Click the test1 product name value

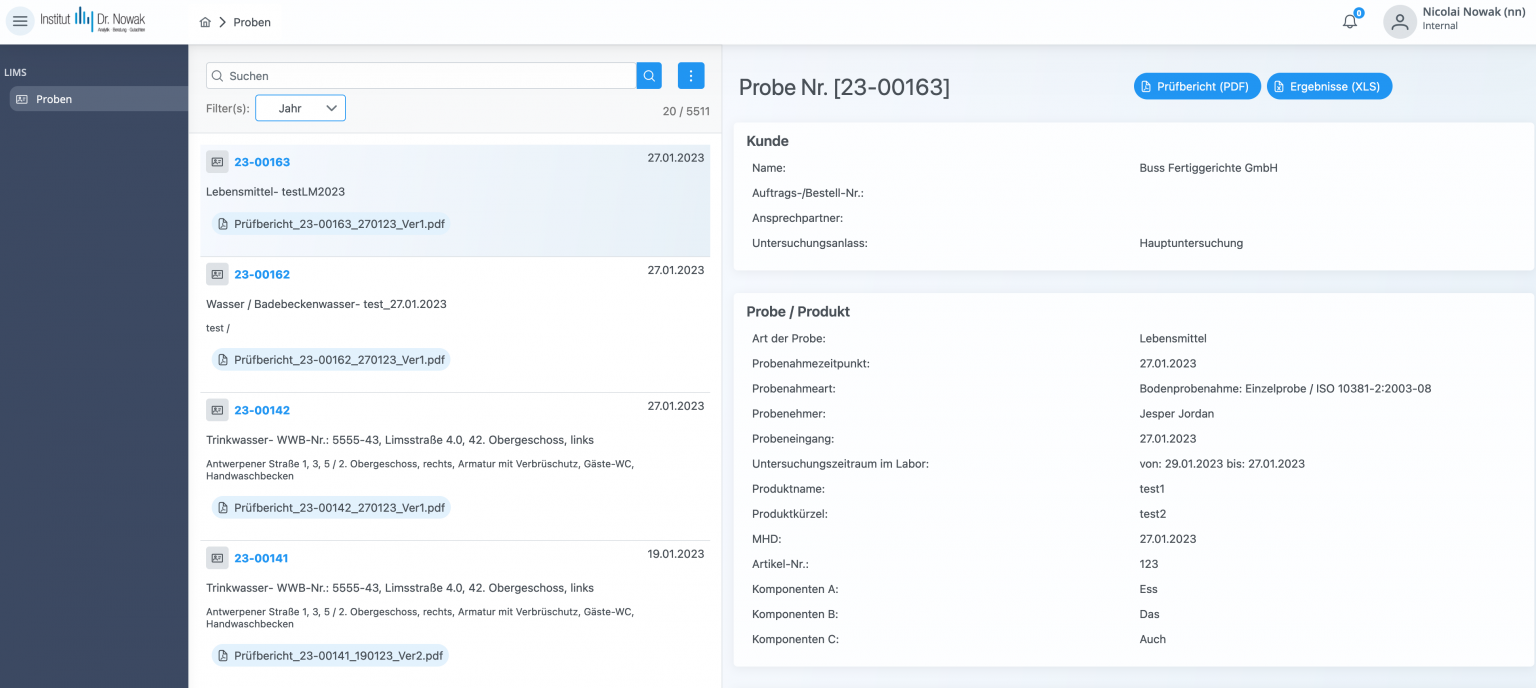pyautogui.click(x=1152, y=489)
